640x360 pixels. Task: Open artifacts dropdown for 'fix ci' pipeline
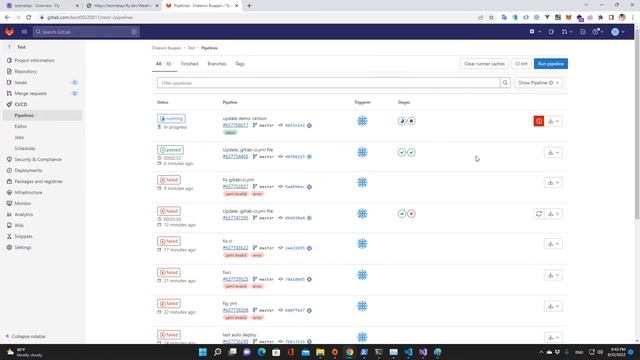553,244
